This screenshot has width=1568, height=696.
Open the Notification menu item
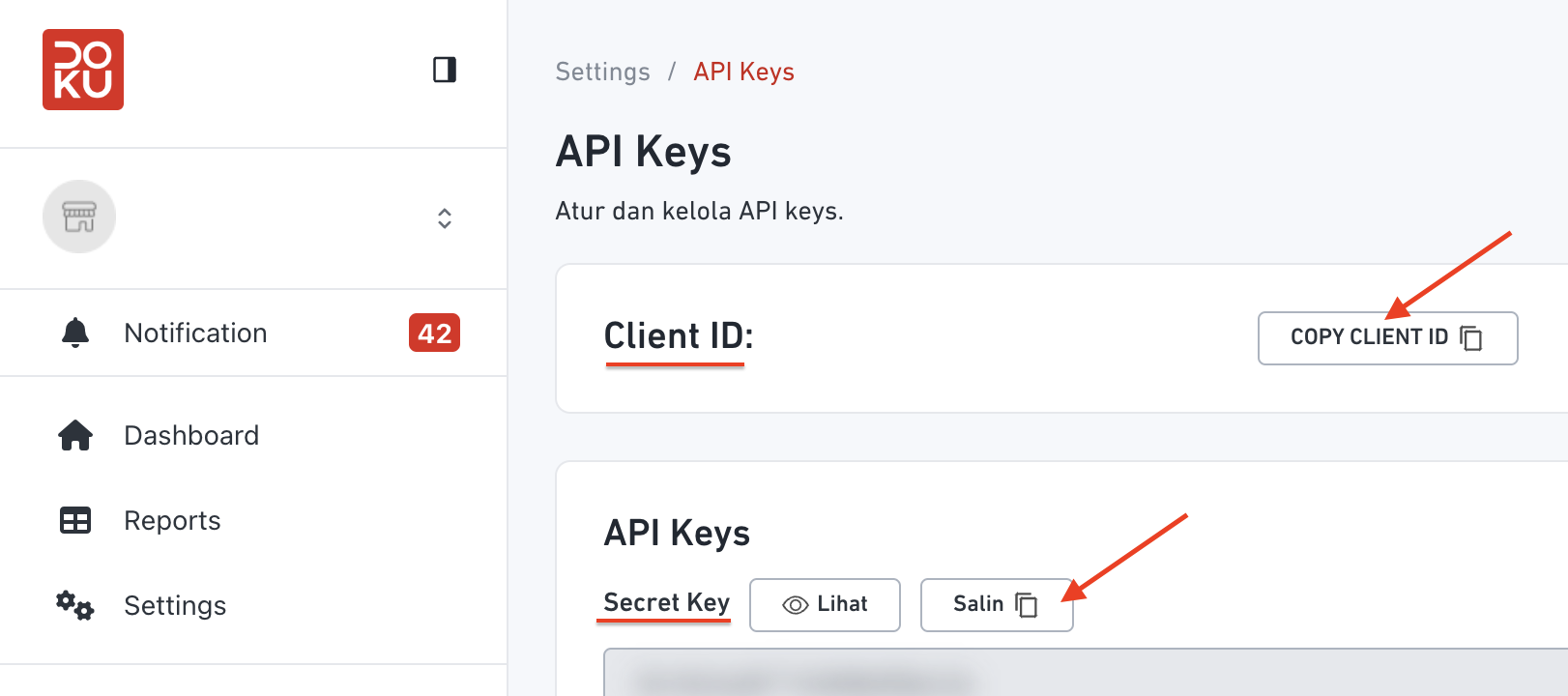coord(195,333)
